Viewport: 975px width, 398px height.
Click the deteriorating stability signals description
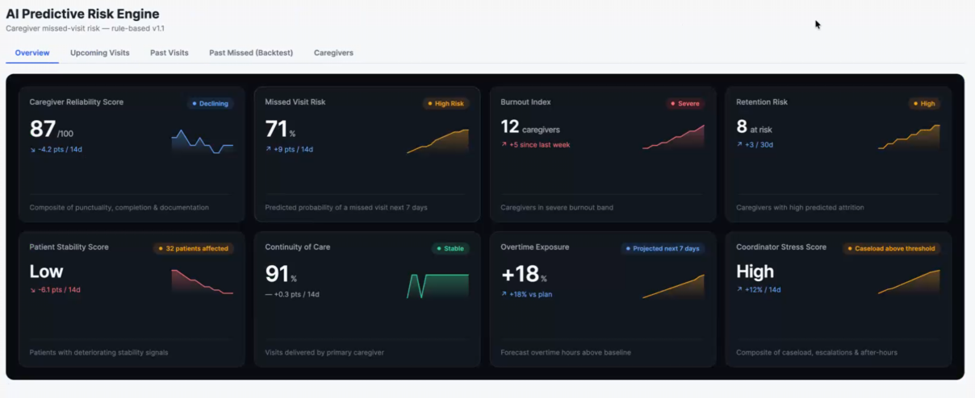(x=98, y=352)
